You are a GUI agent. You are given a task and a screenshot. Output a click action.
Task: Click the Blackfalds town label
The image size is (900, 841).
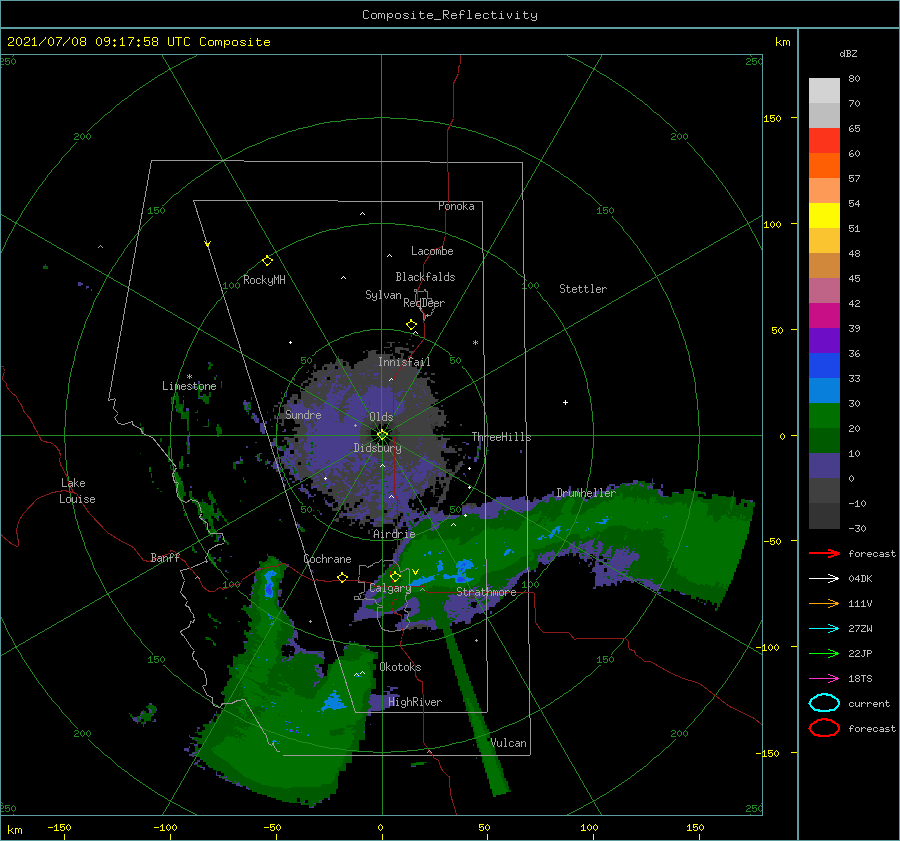pos(425,277)
